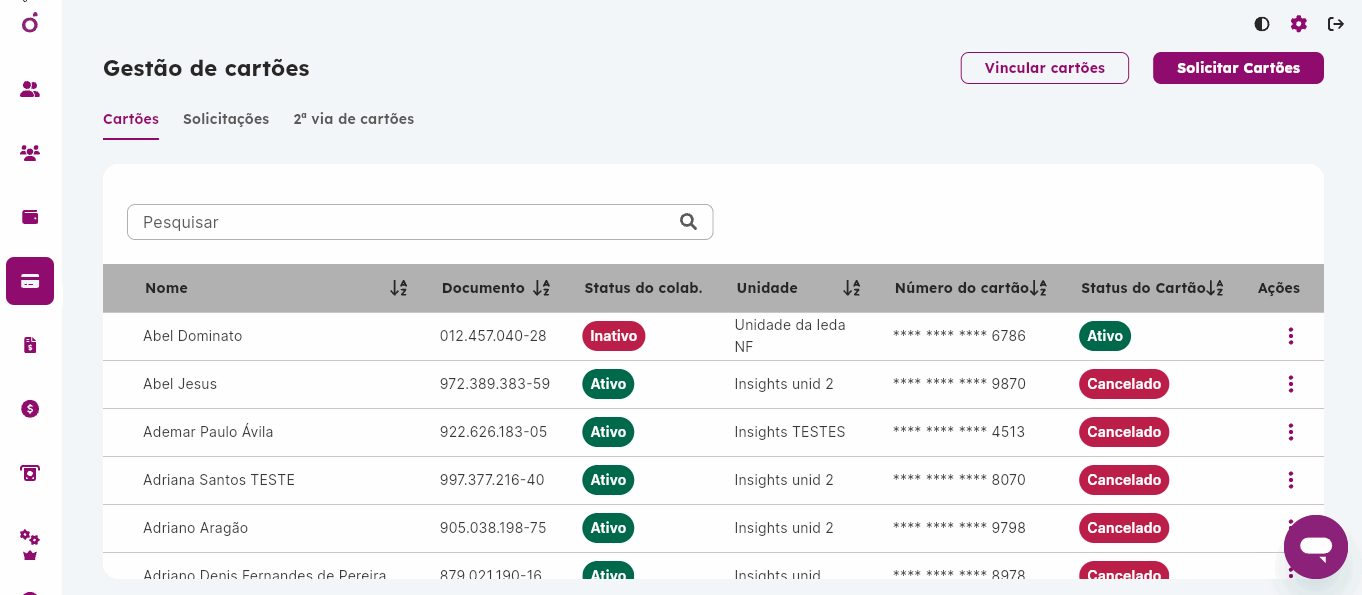Click the search magnifier icon
The height and width of the screenshot is (595, 1362).
tap(688, 222)
